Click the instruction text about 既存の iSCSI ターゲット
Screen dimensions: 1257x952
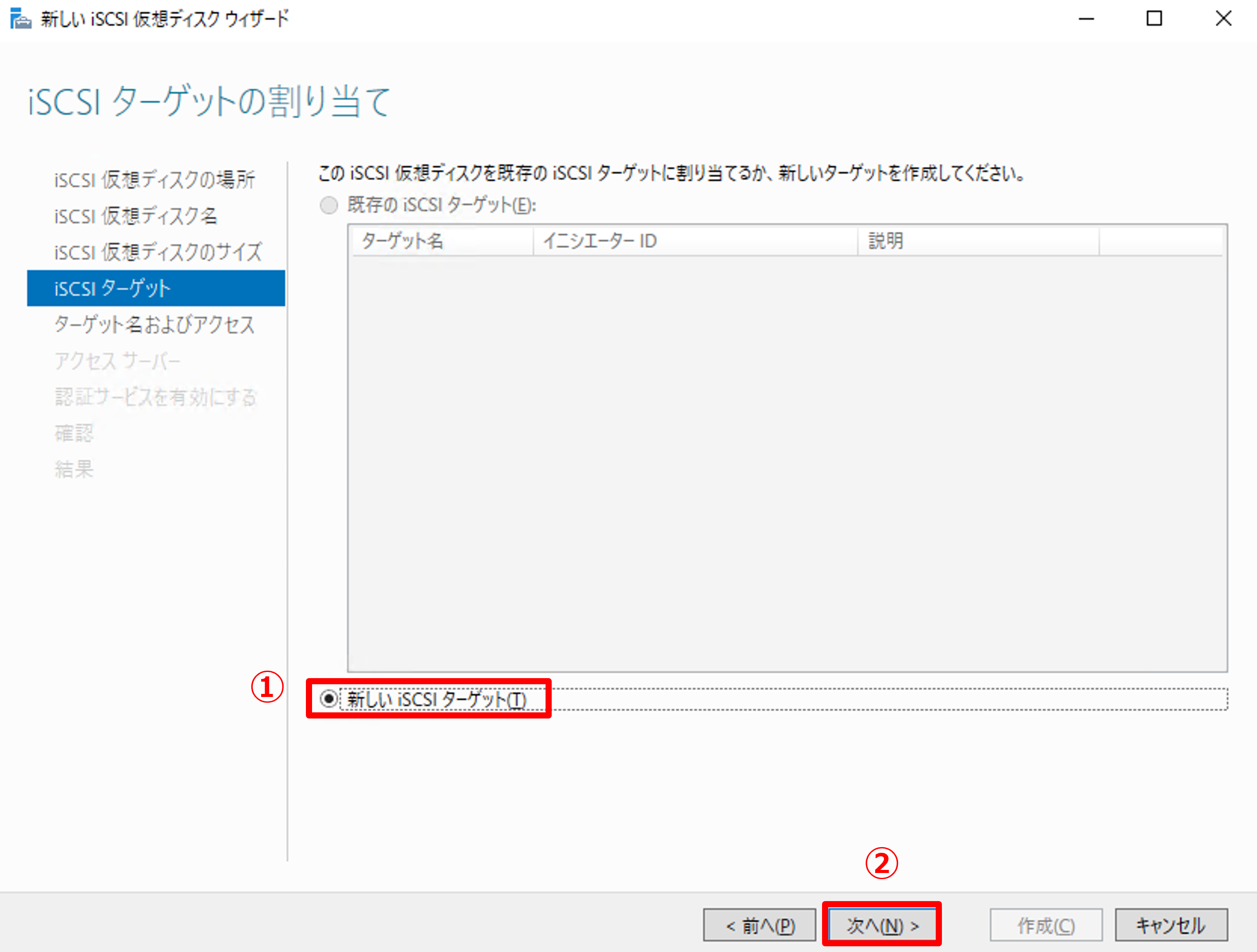[672, 173]
